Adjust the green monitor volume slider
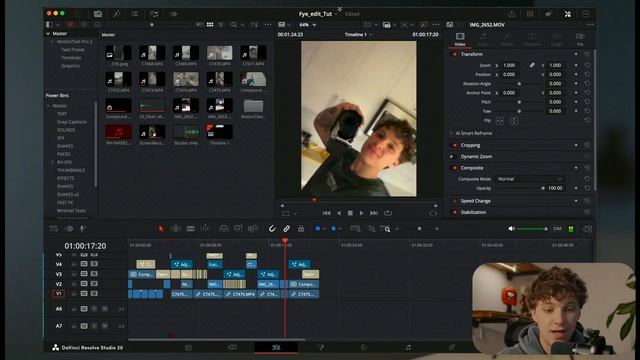This screenshot has width=640, height=360. 531,229
